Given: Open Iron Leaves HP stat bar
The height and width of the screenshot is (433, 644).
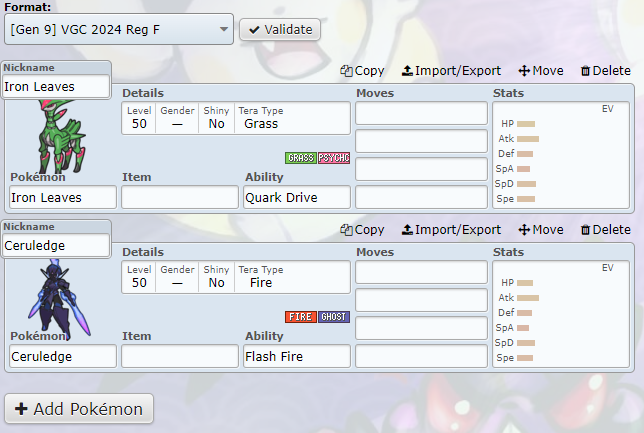Looking at the screenshot, I should (x=526, y=124).
